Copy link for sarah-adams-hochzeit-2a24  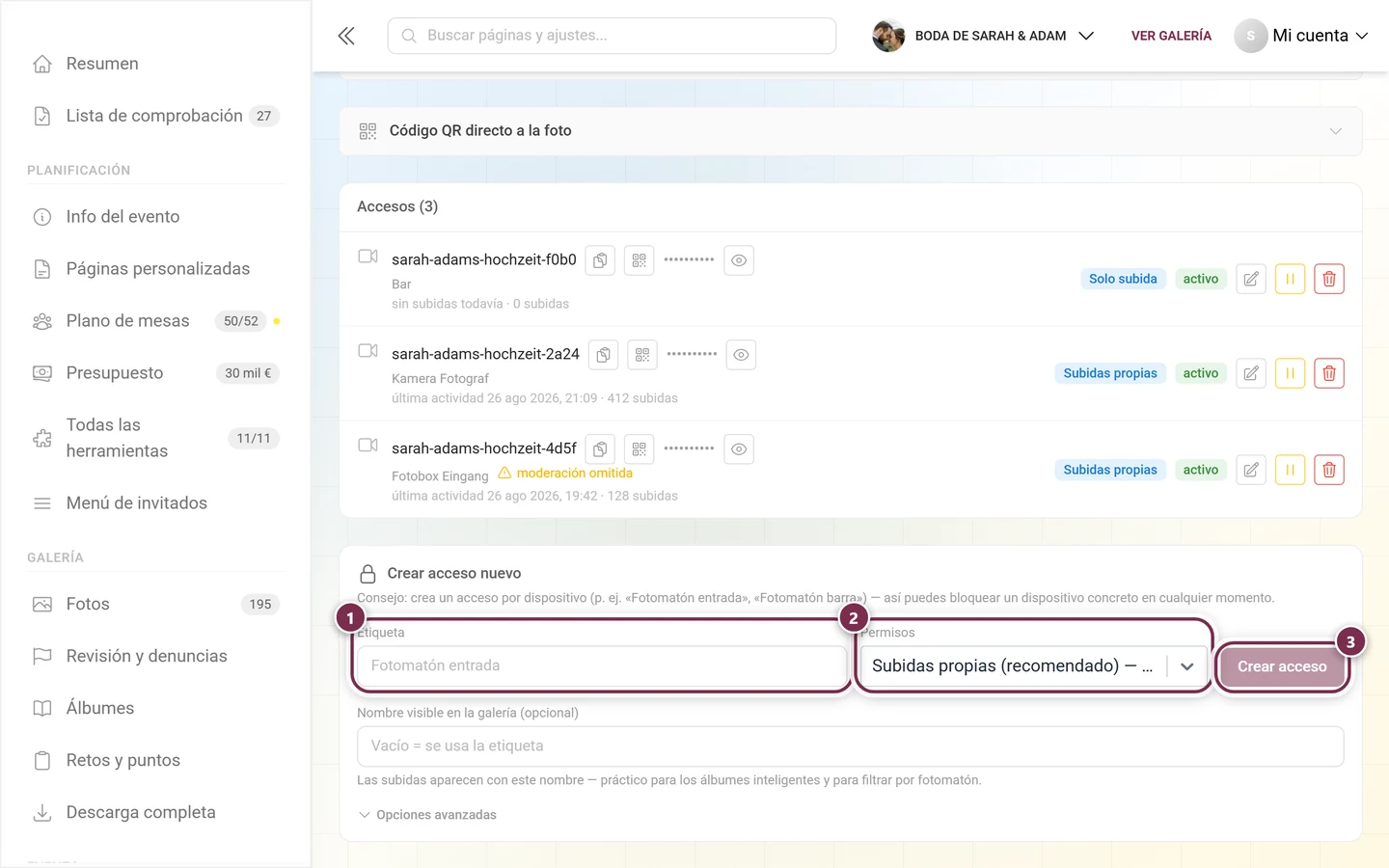click(603, 355)
